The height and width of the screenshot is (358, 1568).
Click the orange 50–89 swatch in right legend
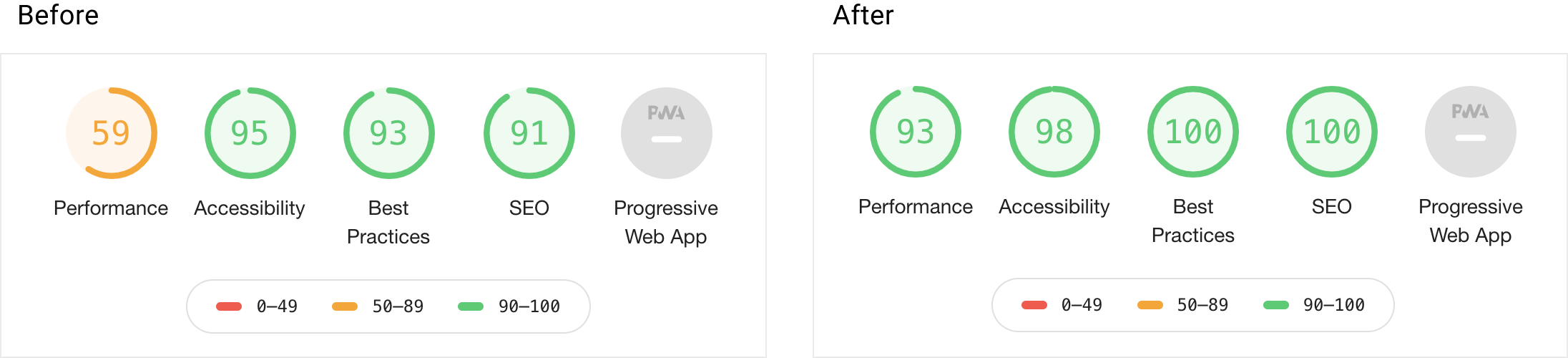pos(1150,305)
